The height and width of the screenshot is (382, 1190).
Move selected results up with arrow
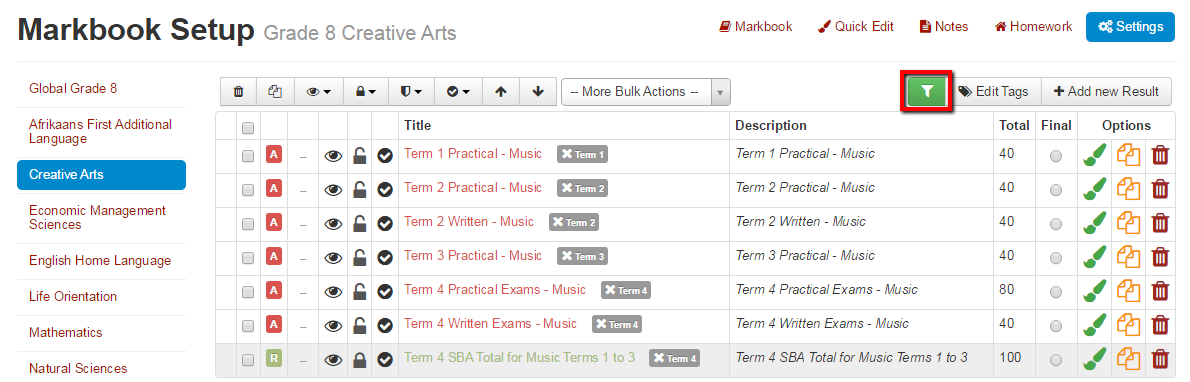coord(500,91)
